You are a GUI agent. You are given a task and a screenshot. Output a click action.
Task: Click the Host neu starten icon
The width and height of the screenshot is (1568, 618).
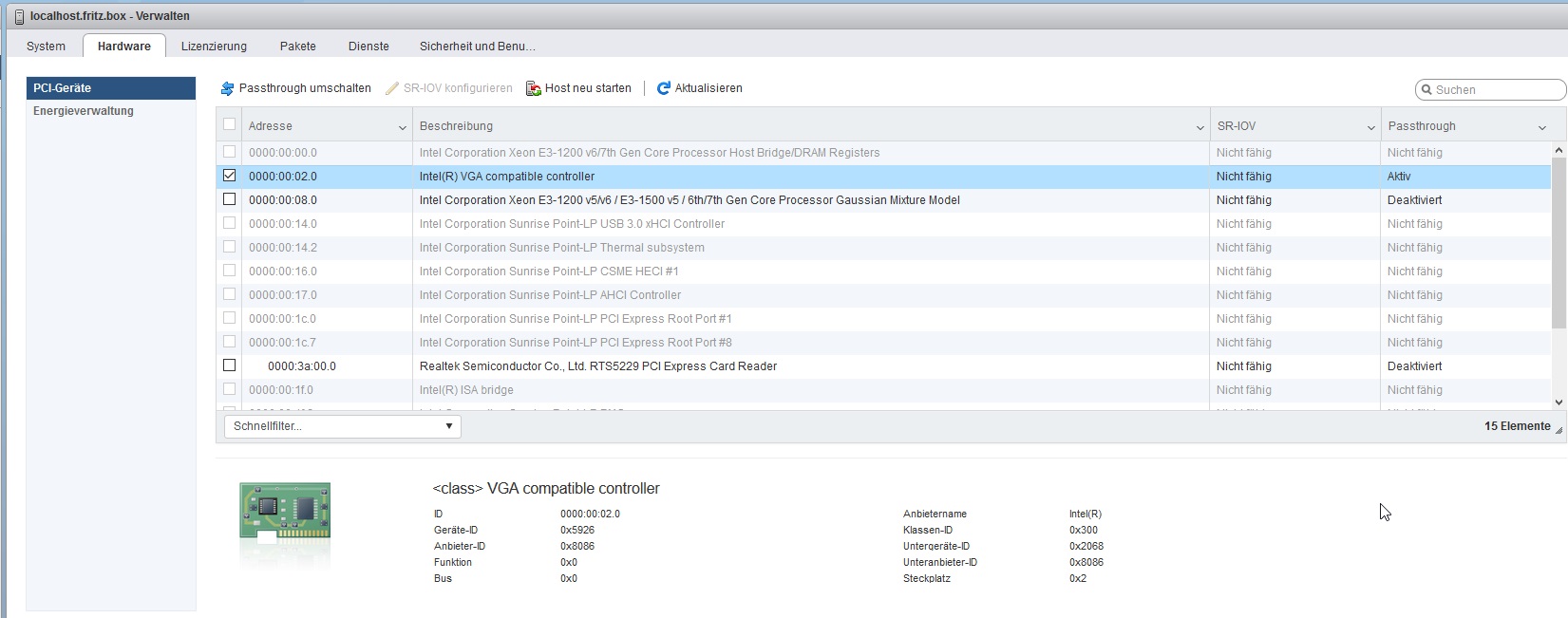(x=534, y=88)
